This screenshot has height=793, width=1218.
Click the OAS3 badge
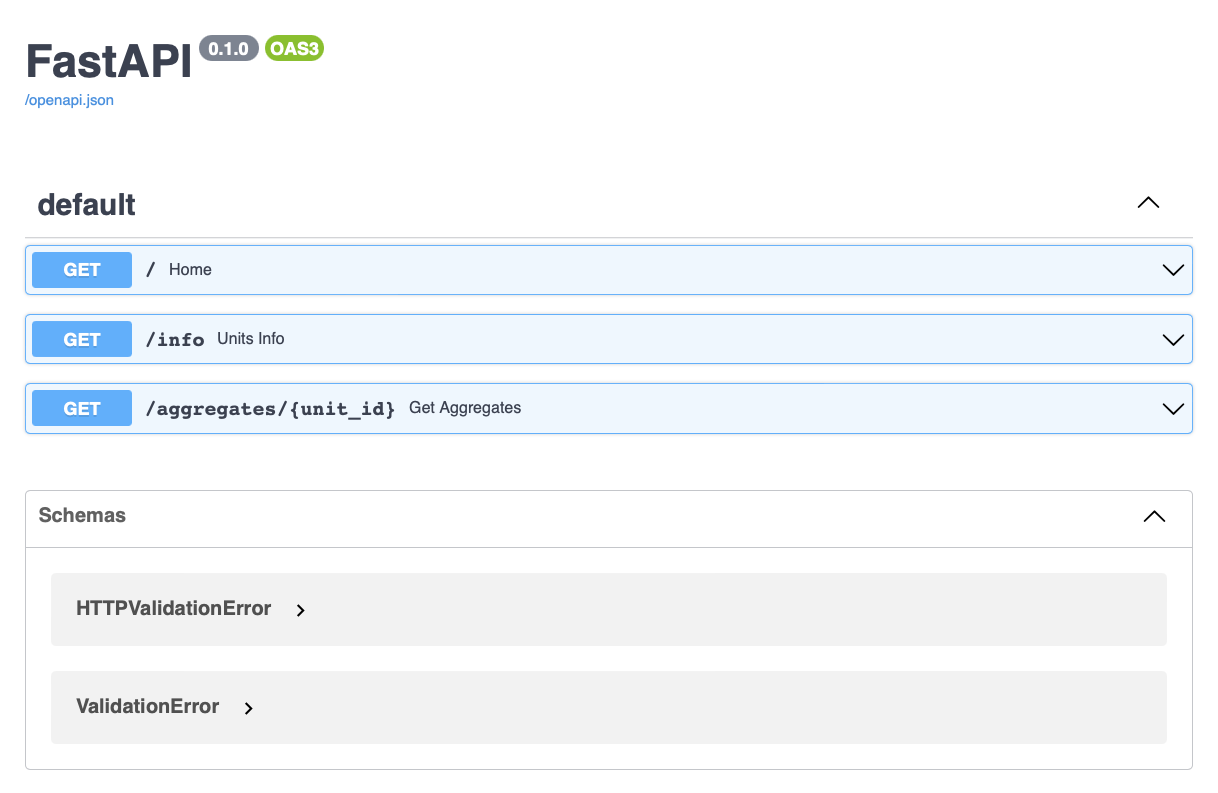[x=294, y=48]
